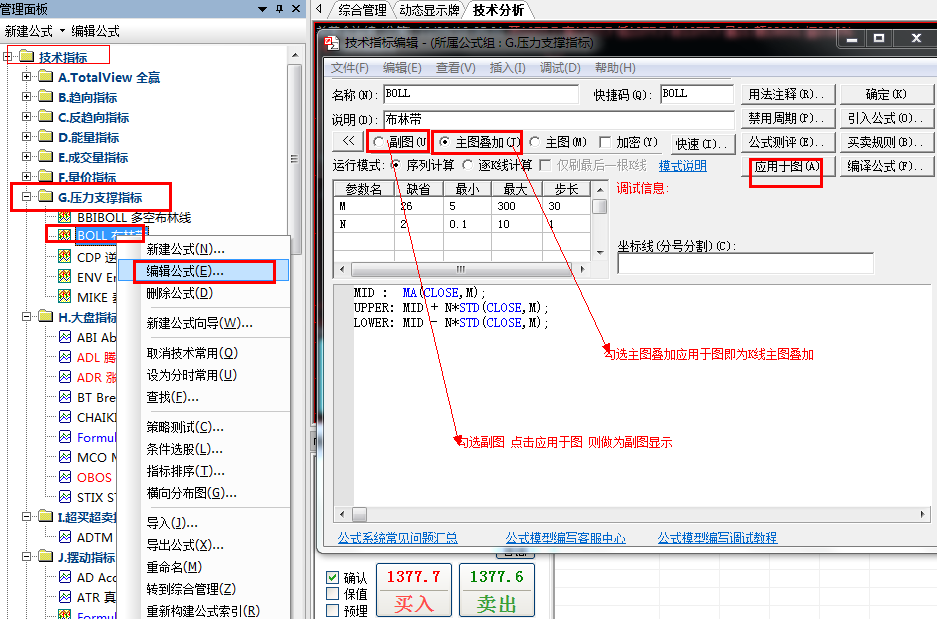Click the 卖出 1377.6 button
This screenshot has height=619, width=937.
click(x=496, y=590)
